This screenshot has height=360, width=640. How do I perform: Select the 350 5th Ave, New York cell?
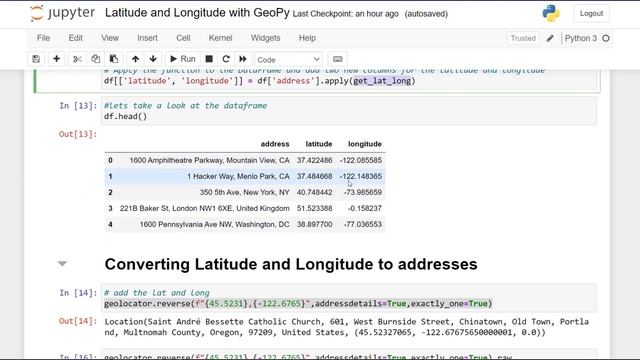click(x=244, y=192)
